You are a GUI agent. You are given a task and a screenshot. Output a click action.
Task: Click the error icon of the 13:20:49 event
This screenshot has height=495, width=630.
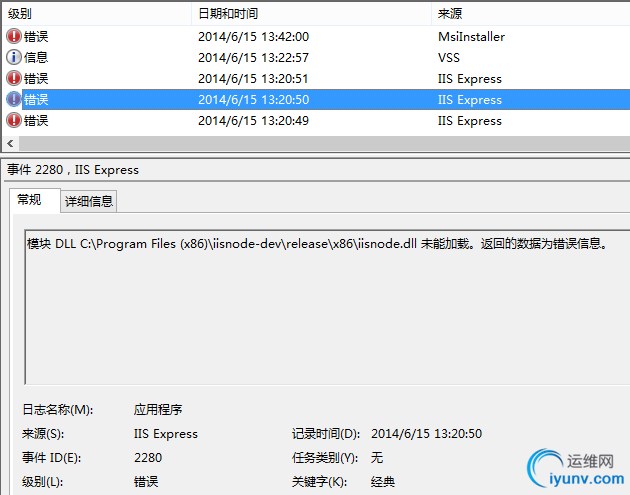[x=14, y=120]
